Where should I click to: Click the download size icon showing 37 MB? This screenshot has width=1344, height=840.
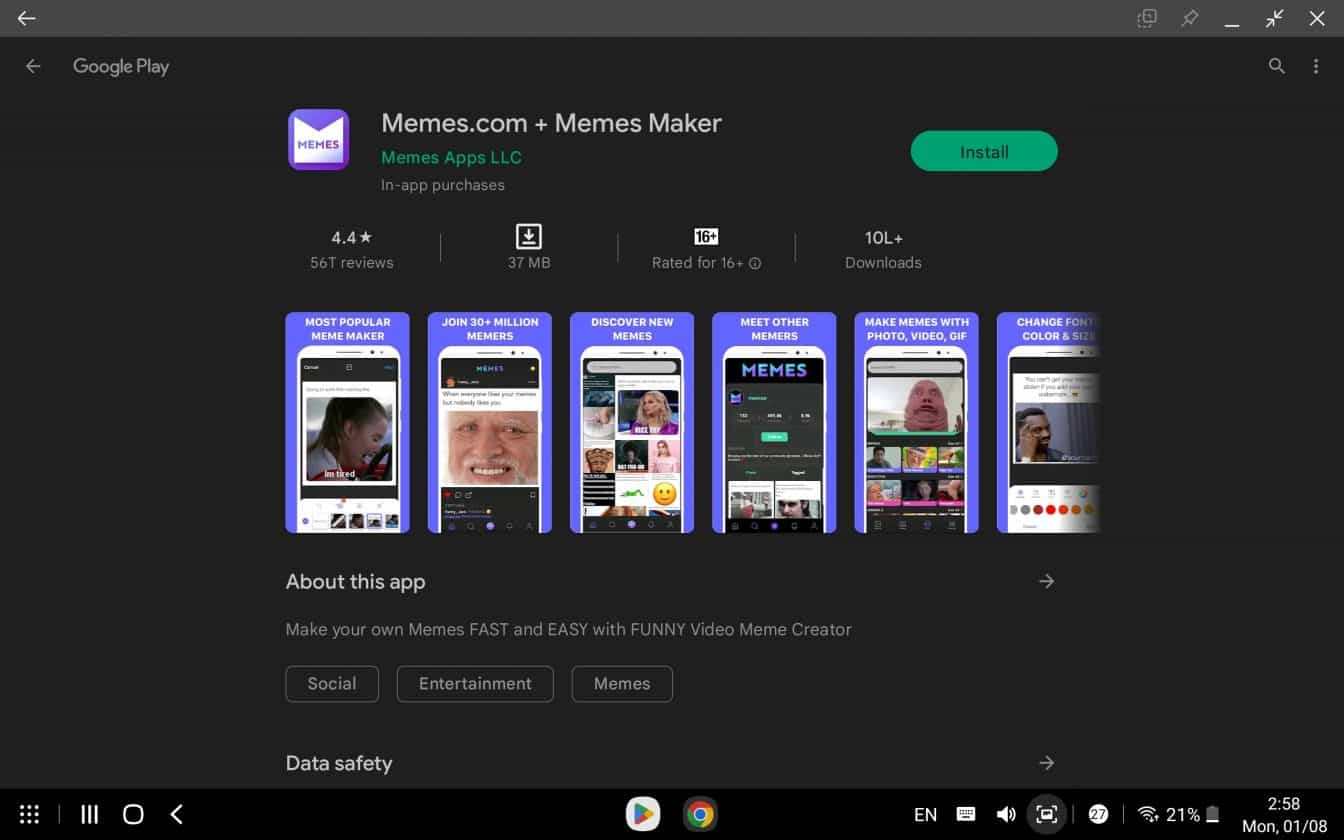pyautogui.click(x=528, y=238)
